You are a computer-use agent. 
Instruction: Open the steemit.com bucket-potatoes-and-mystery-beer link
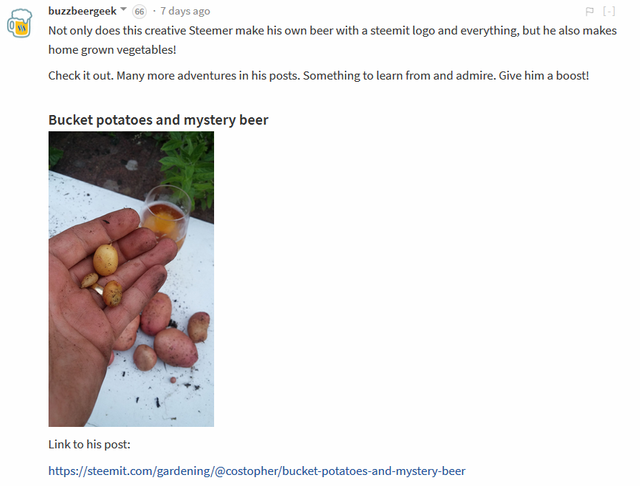point(257,470)
